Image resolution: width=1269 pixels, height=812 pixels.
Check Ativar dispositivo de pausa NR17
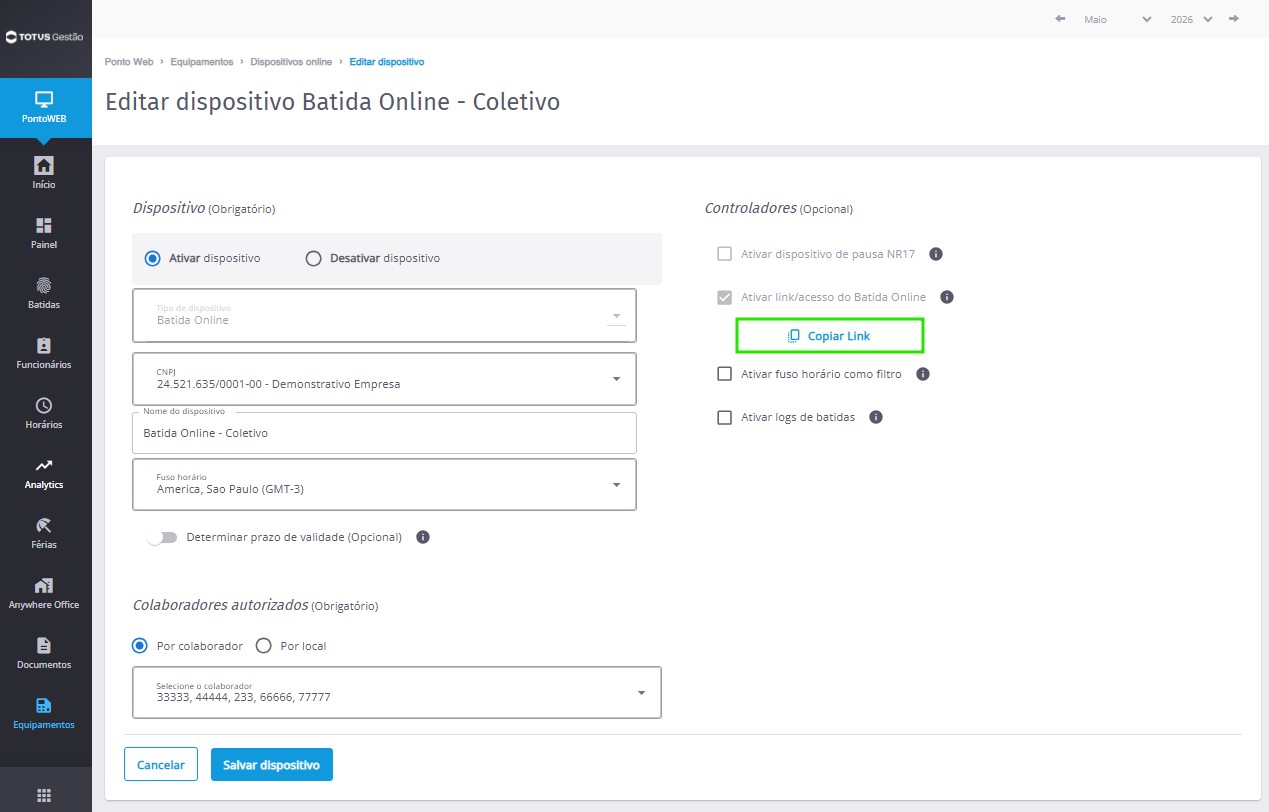coord(725,254)
